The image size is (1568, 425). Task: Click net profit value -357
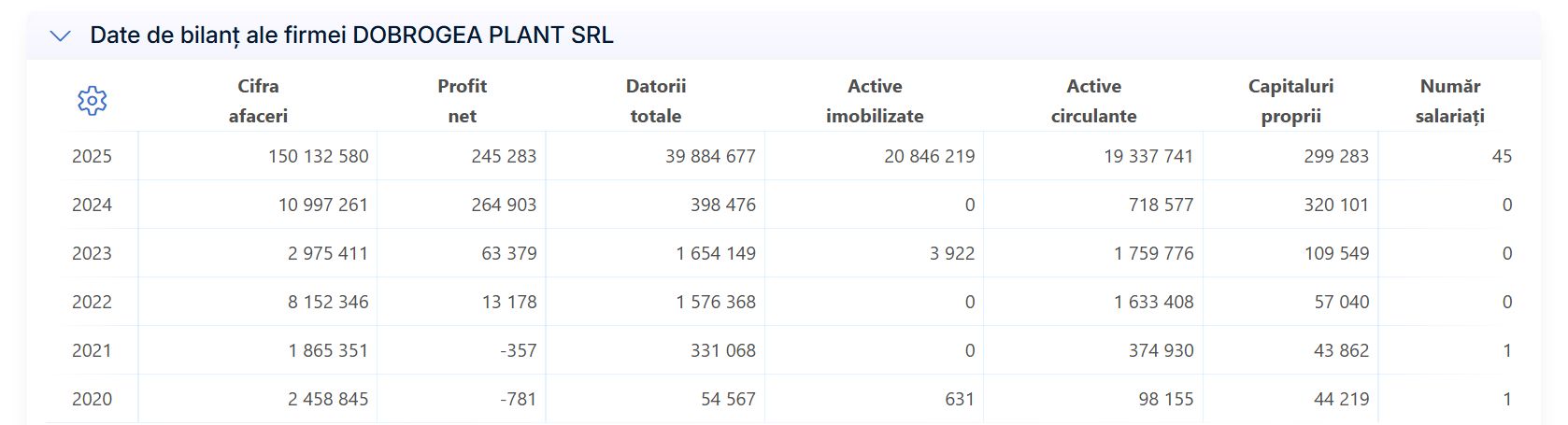pos(519,350)
